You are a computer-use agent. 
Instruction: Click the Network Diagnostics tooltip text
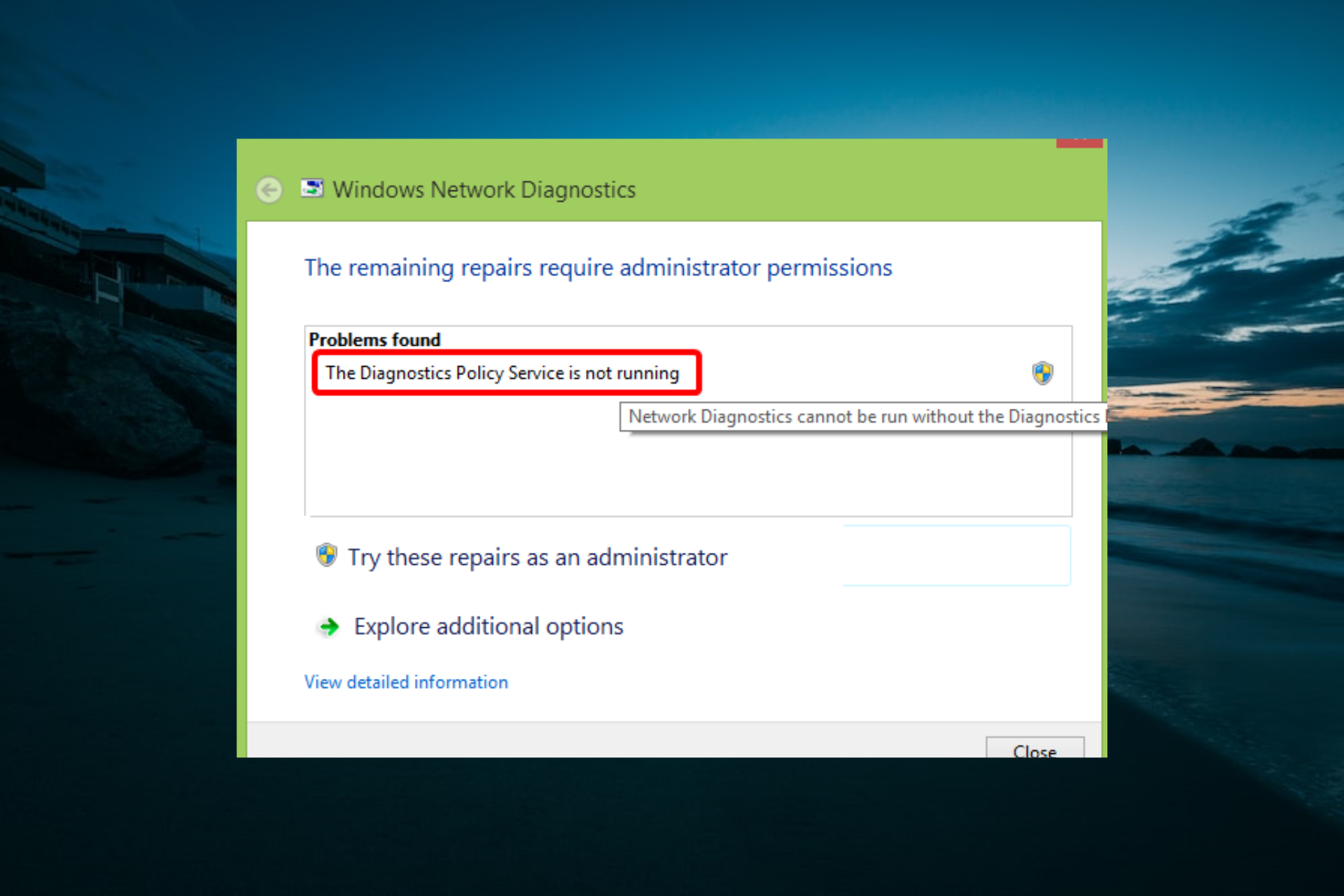863,417
